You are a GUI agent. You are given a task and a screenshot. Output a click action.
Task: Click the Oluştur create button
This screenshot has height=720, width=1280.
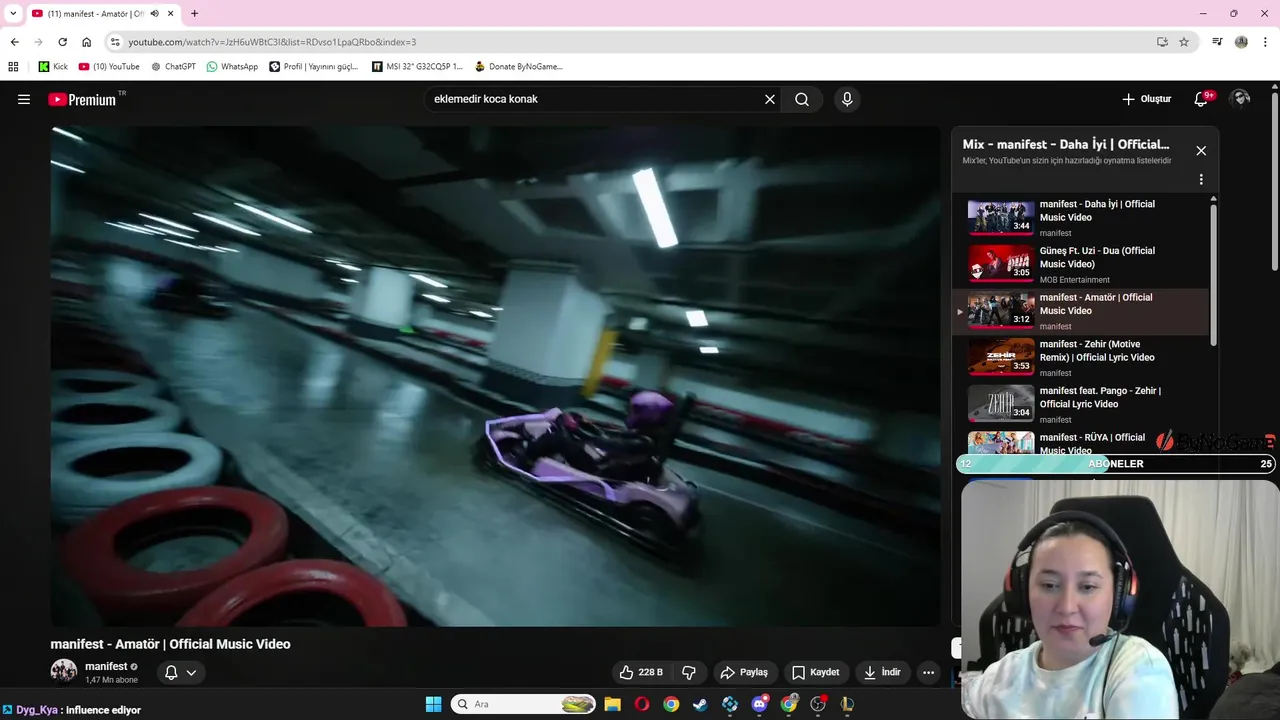coord(1146,99)
